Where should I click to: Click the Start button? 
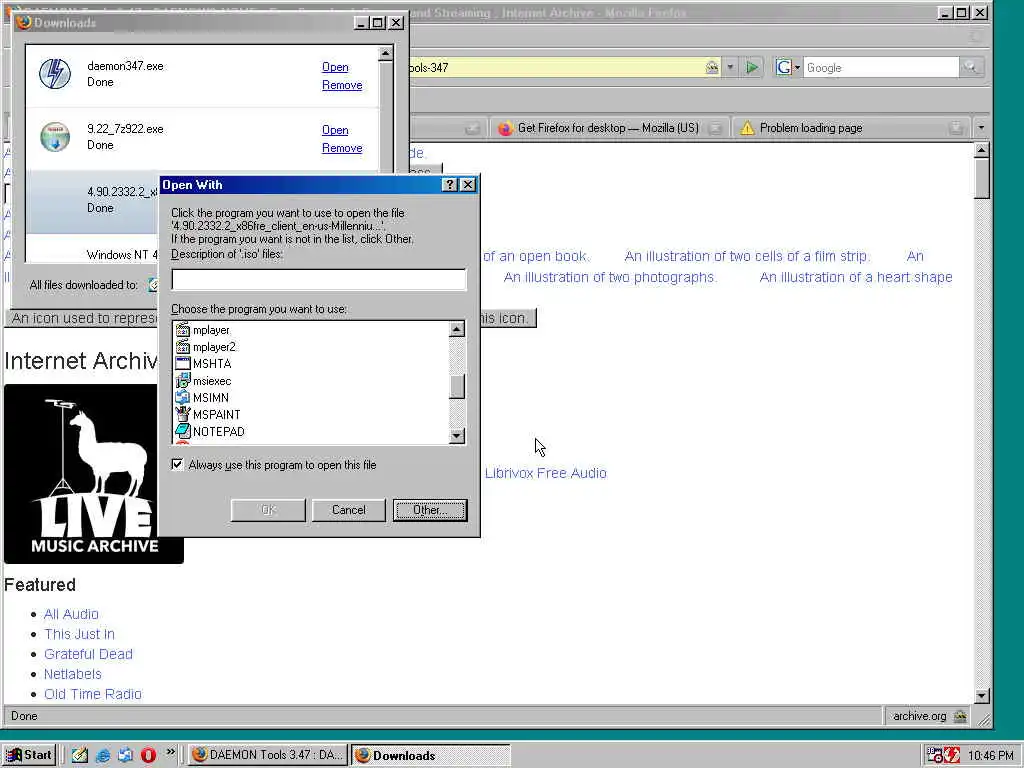pos(29,755)
